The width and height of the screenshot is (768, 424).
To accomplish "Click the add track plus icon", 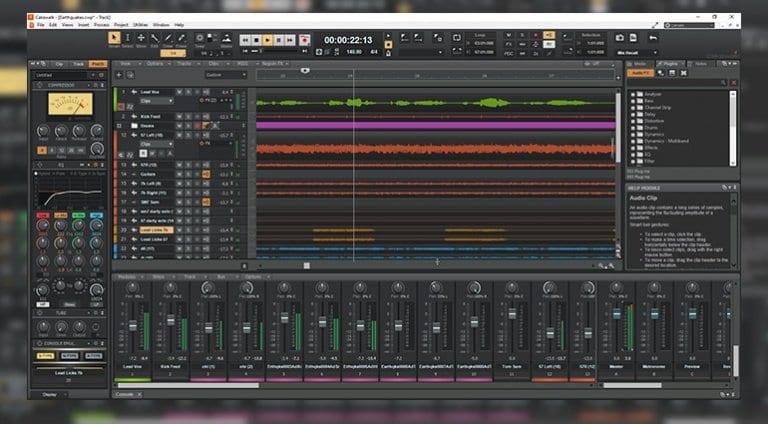I will coord(120,75).
